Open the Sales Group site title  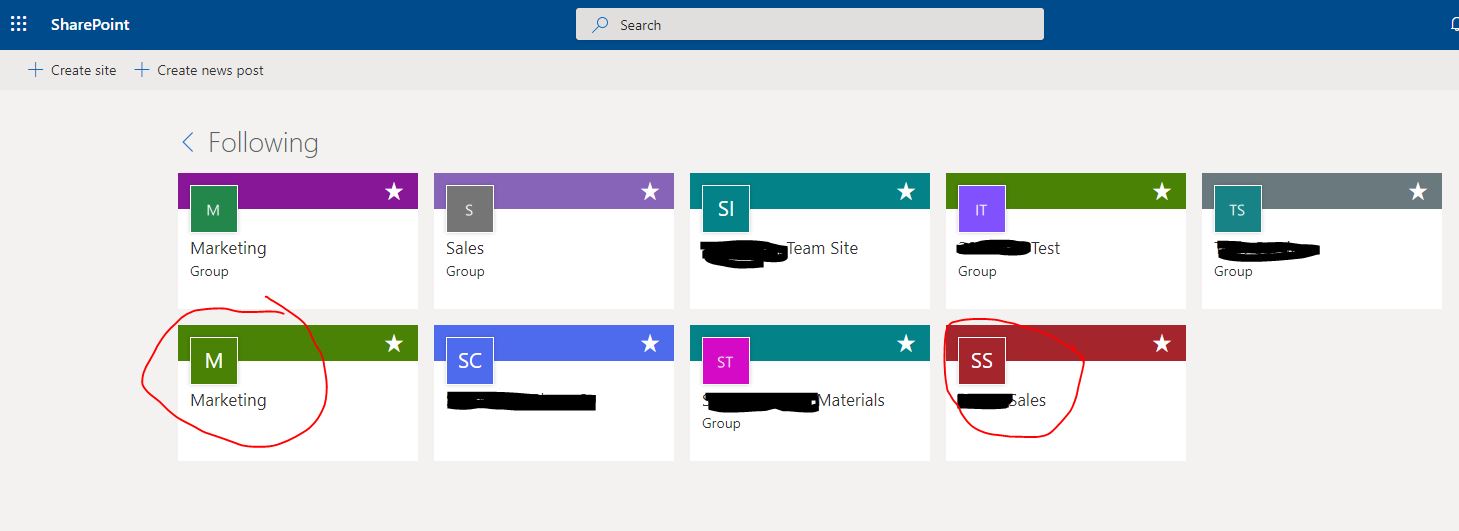(x=465, y=248)
